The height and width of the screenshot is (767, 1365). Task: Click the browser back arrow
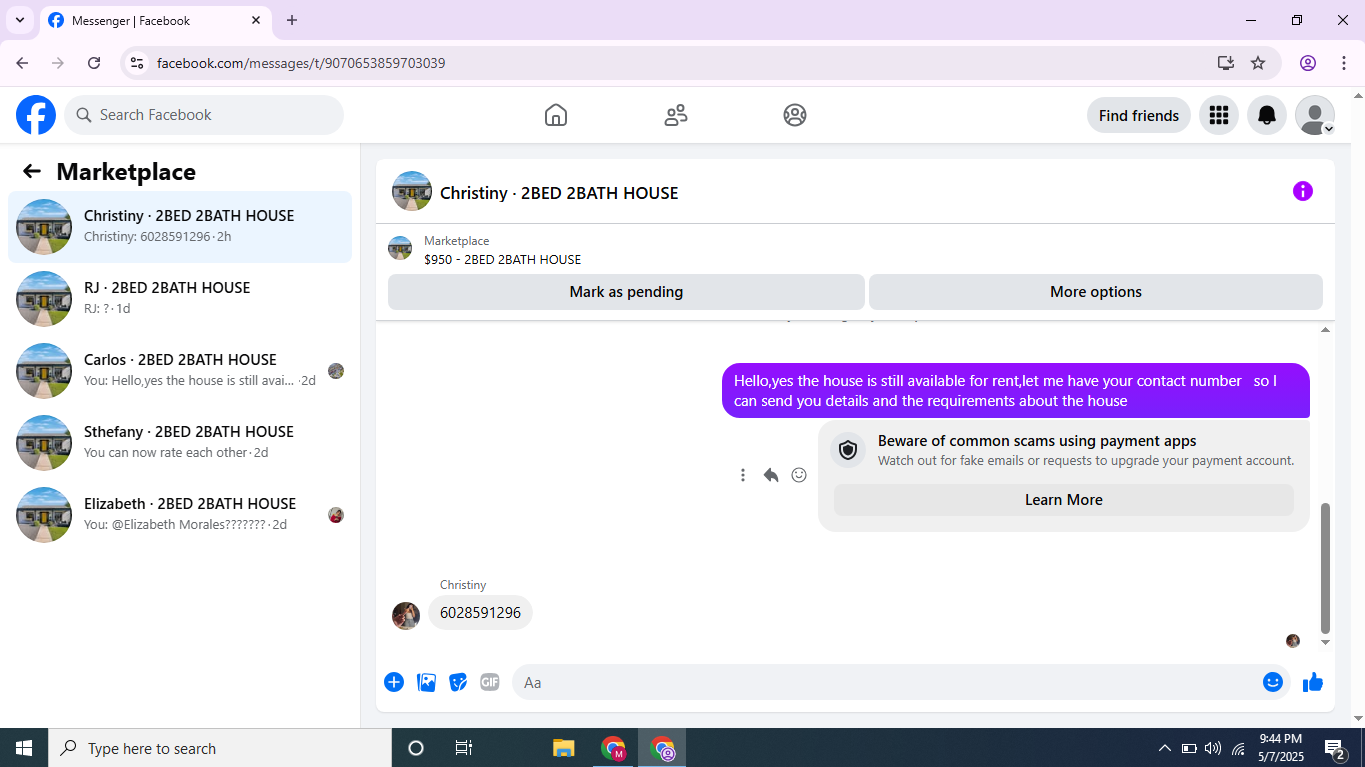click(22, 63)
